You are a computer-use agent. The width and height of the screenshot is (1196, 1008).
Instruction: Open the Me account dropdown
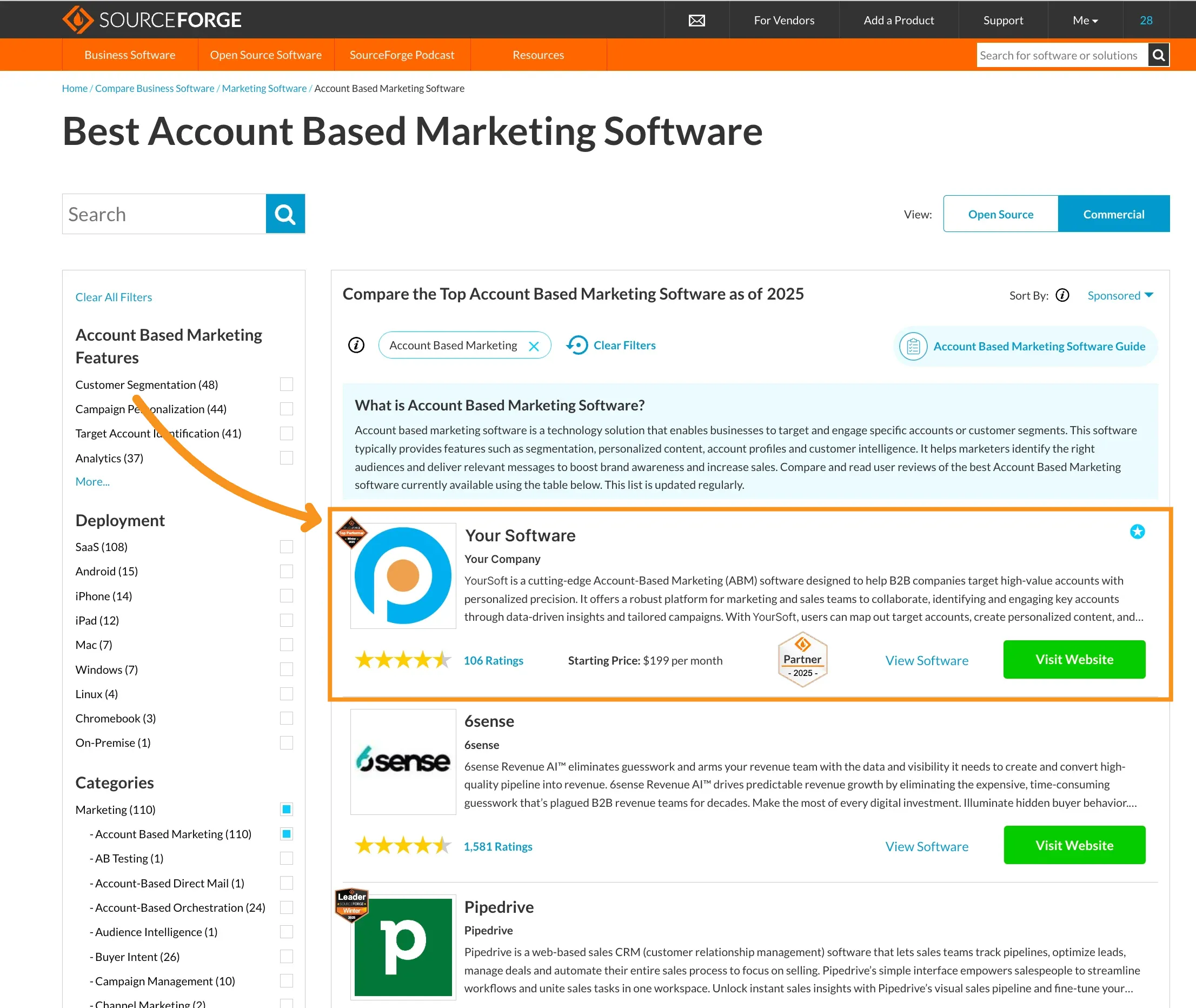click(x=1085, y=21)
